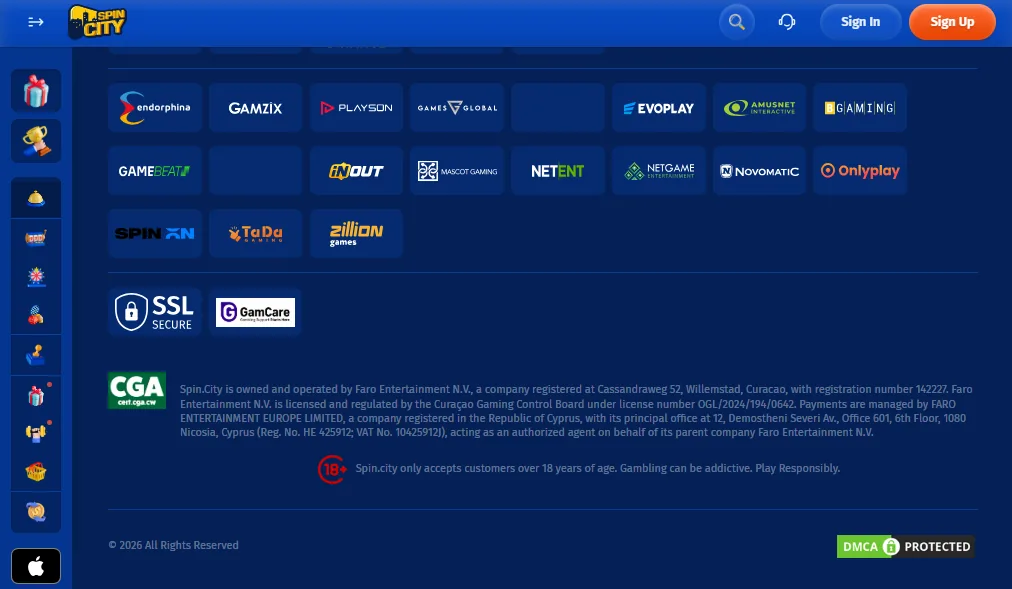
Task: Open the trophy cup sidebar icon
Action: (36, 141)
